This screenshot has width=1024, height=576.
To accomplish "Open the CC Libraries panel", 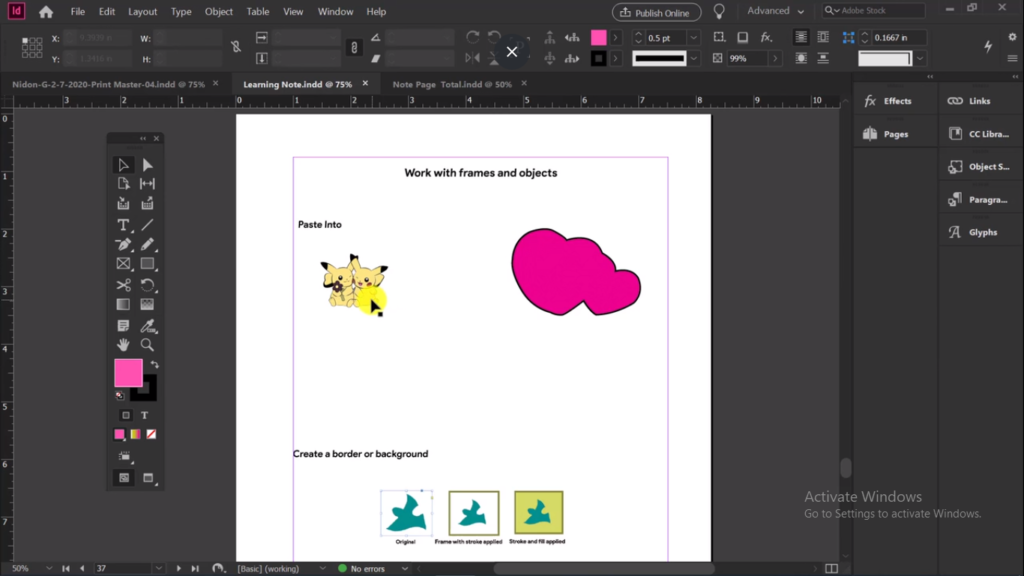I will click(978, 134).
